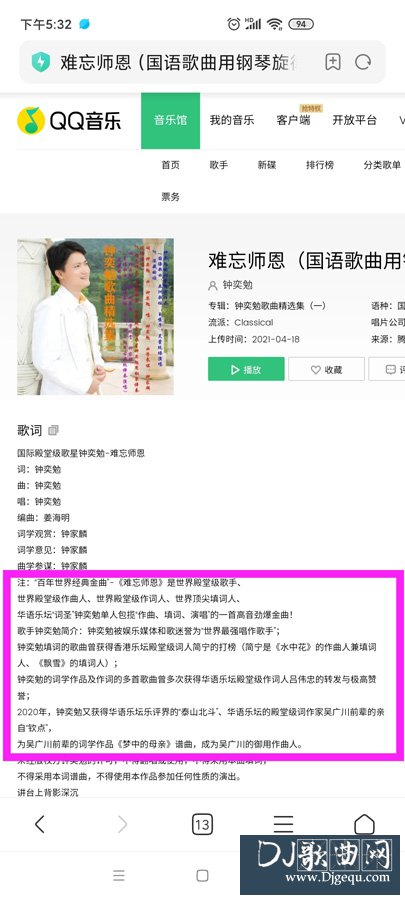The height and width of the screenshot is (900, 405).
Task: Switch to the 我的音乐 tab
Action: (x=232, y=121)
